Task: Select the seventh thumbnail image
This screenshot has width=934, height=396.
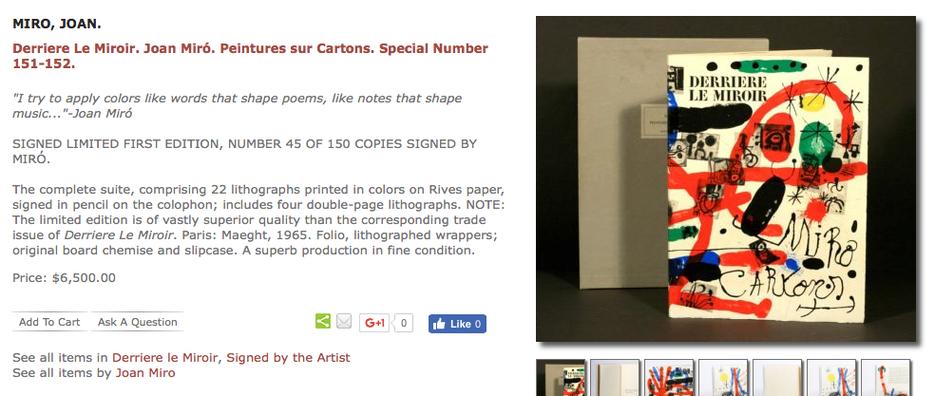Action: [x=886, y=378]
